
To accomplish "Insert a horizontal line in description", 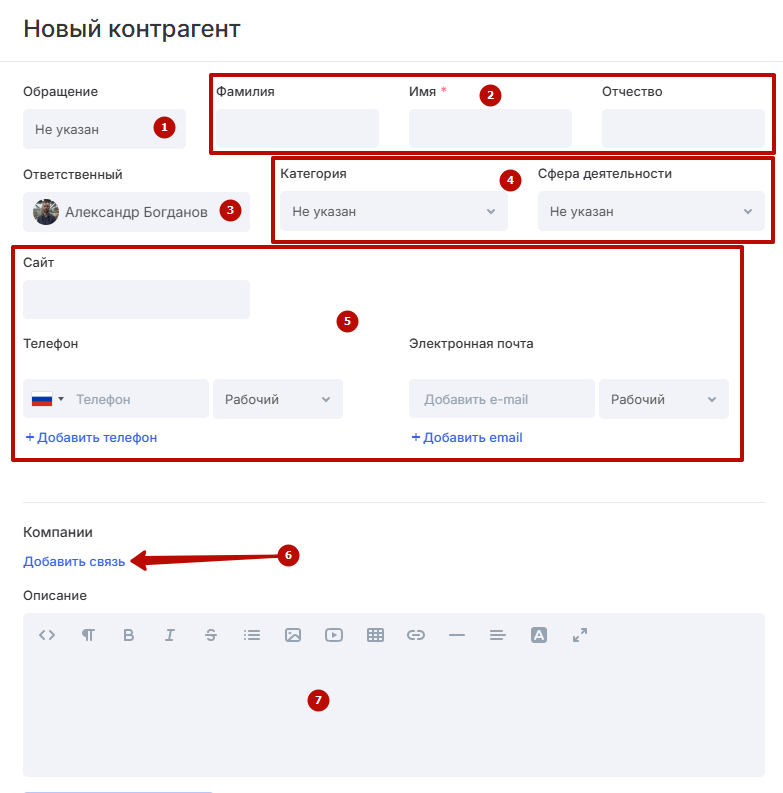I will tap(457, 635).
